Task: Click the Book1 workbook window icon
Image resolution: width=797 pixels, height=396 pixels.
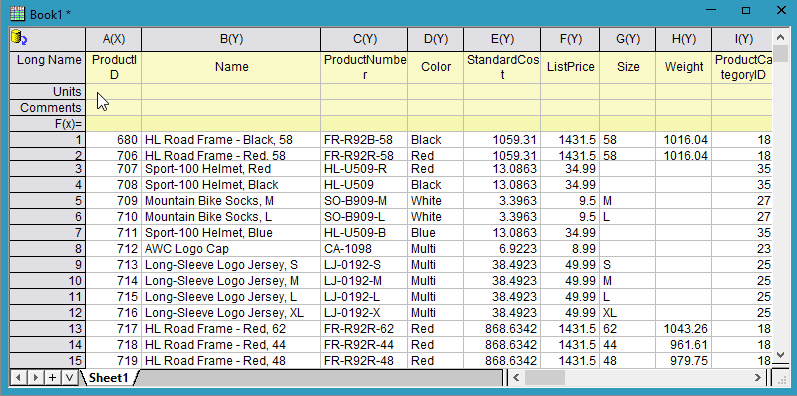Action: coord(18,14)
